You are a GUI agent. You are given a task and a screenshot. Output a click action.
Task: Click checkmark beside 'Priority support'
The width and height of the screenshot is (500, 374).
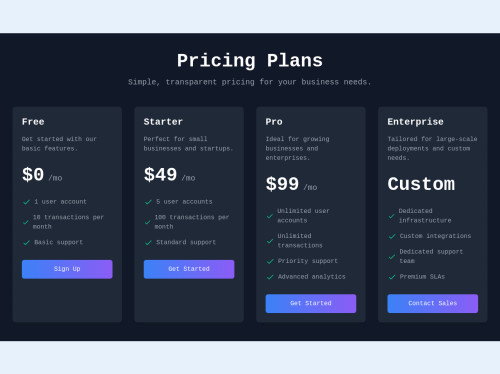point(270,261)
